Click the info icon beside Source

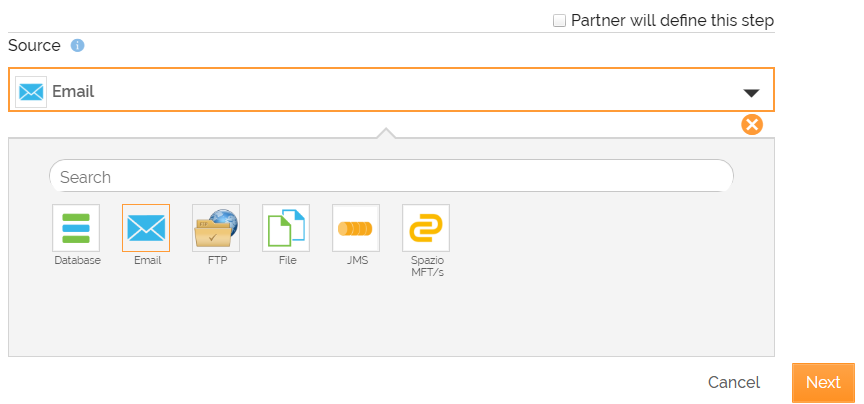tap(78, 46)
